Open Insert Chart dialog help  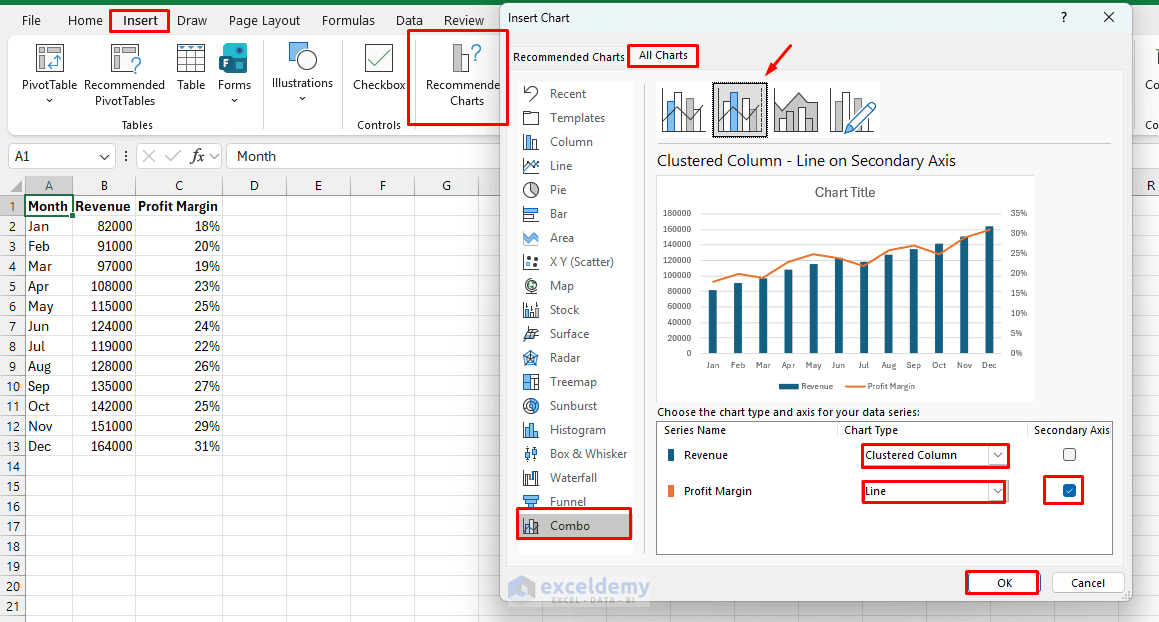(1064, 17)
